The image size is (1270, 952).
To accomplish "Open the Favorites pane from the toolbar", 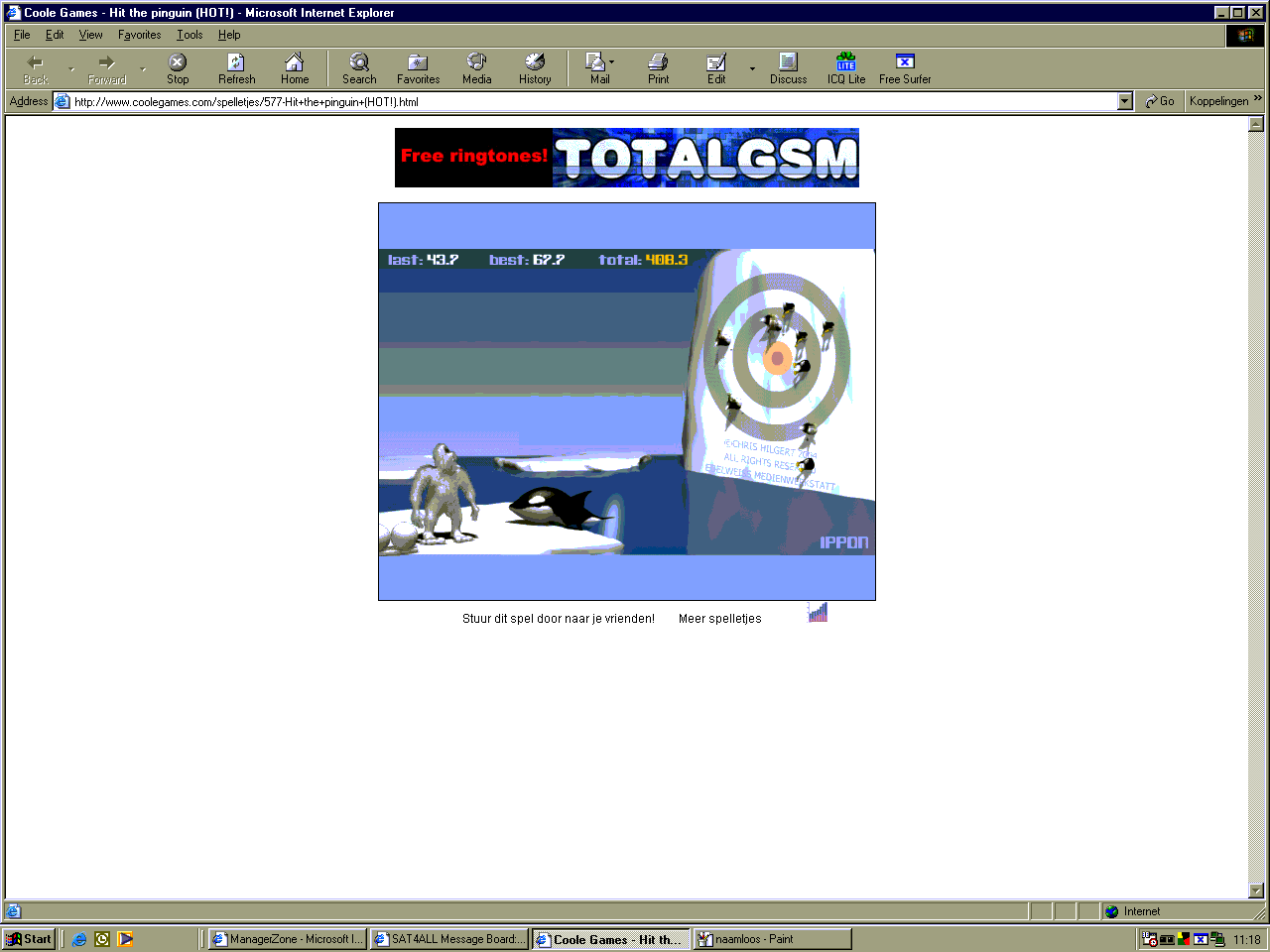I will [418, 68].
